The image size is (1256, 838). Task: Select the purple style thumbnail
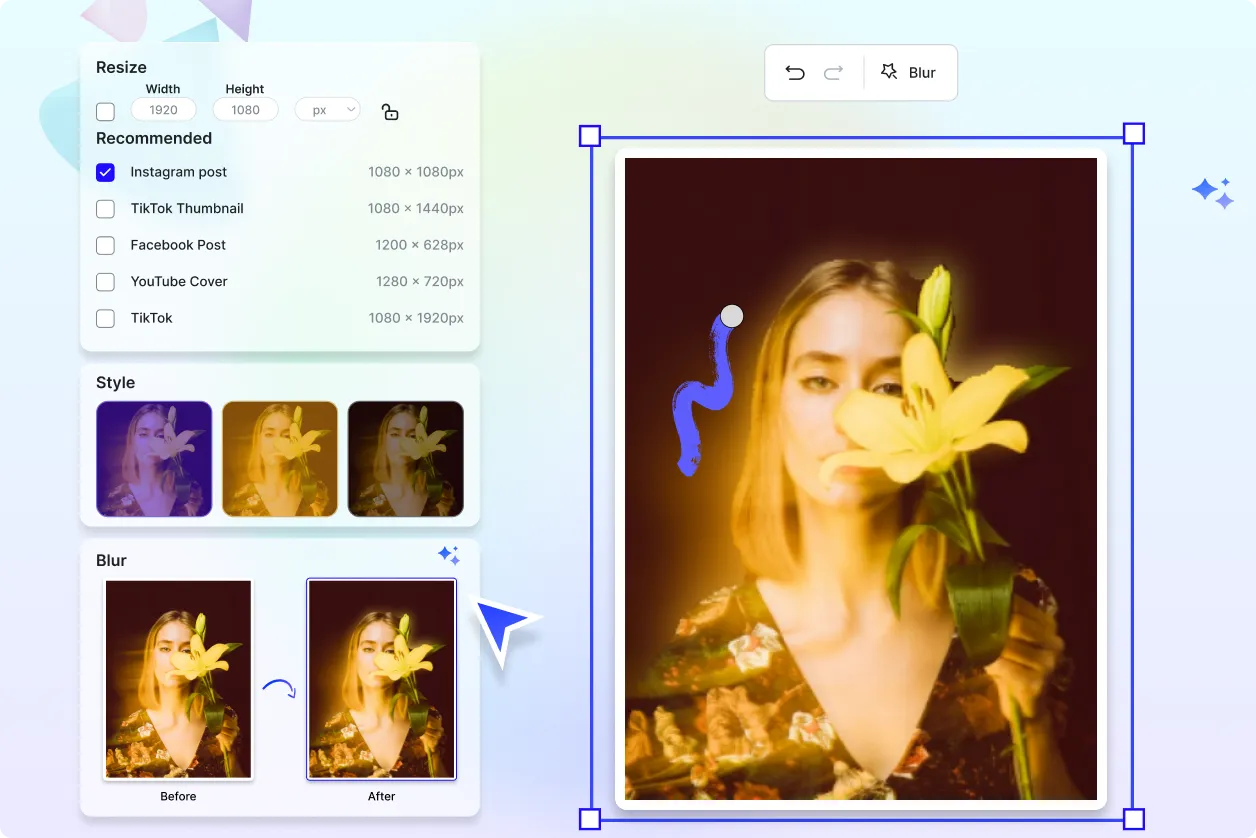[x=154, y=459]
